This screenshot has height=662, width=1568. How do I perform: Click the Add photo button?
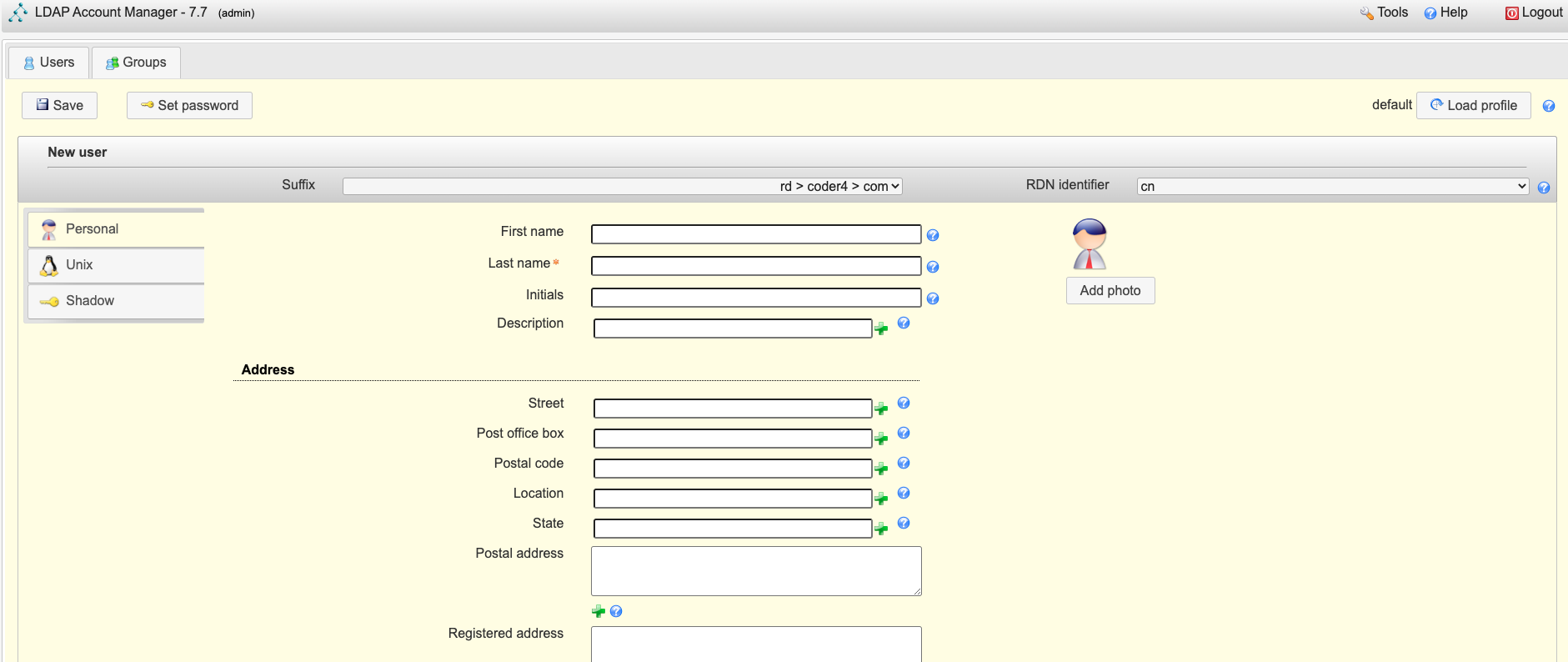tap(1110, 291)
